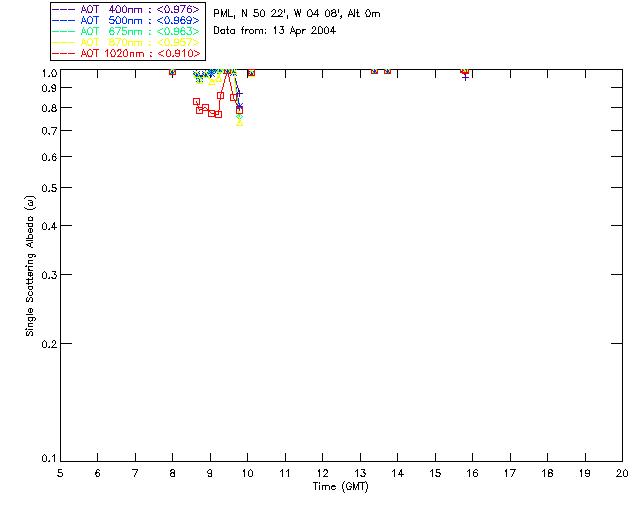
Task: Click the PML location header text
Action: click(297, 14)
